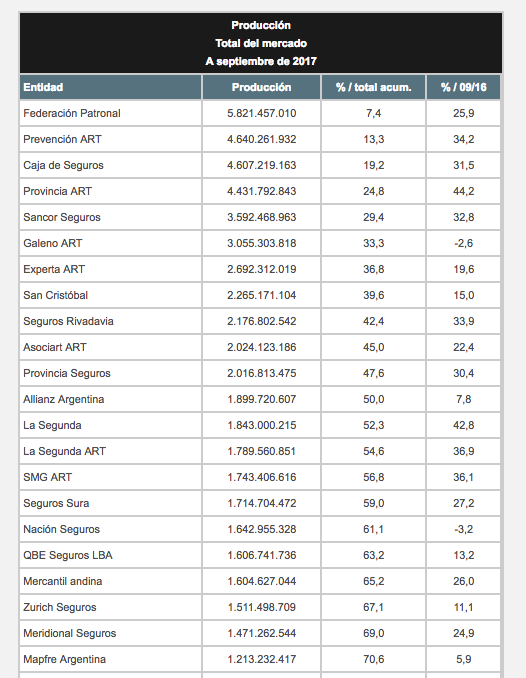This screenshot has width=526, height=678.
Task: Click Sancor Seguros production figure 3.592.468.963
Action: [x=262, y=217]
